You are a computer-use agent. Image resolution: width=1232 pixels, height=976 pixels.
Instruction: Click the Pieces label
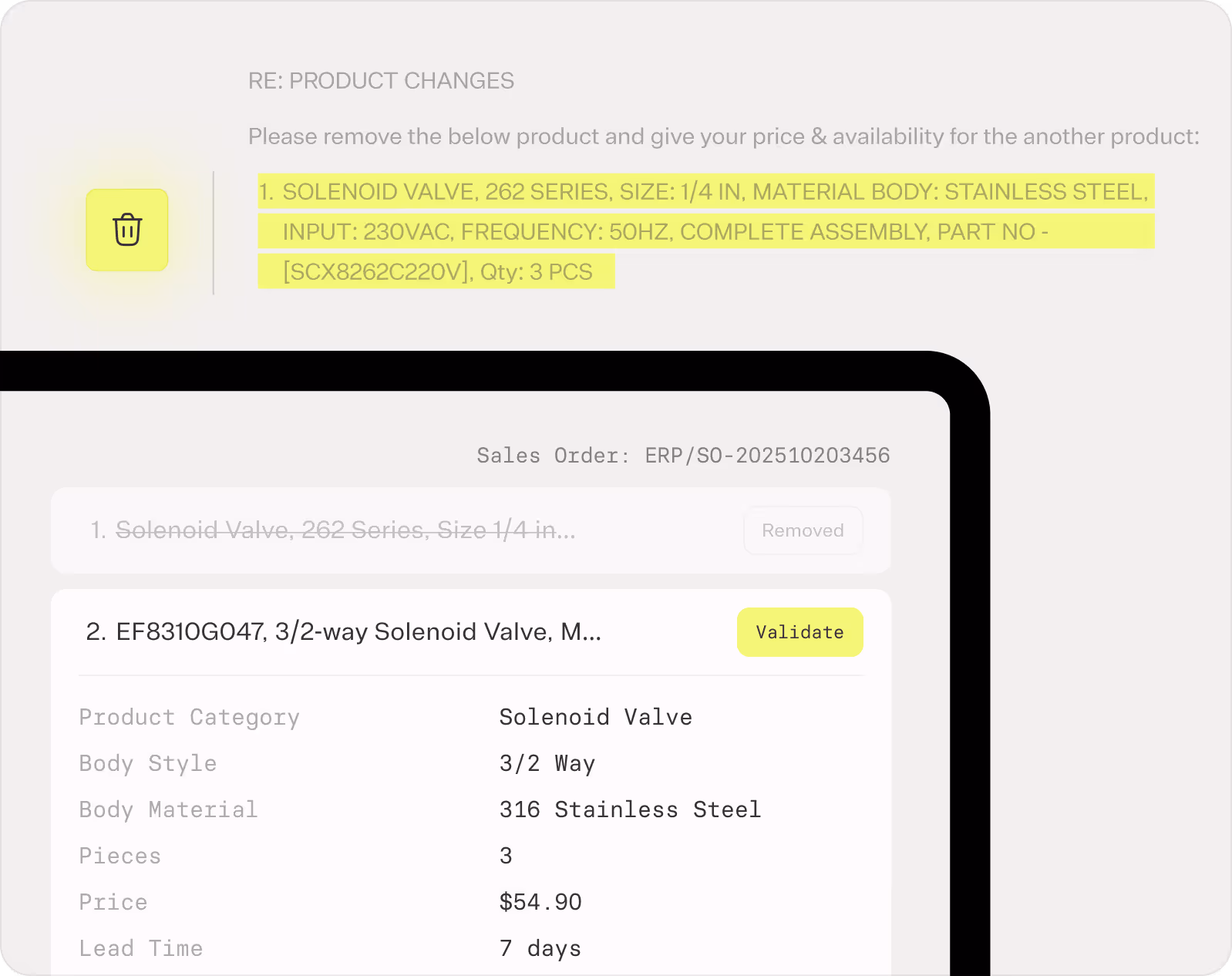click(120, 856)
